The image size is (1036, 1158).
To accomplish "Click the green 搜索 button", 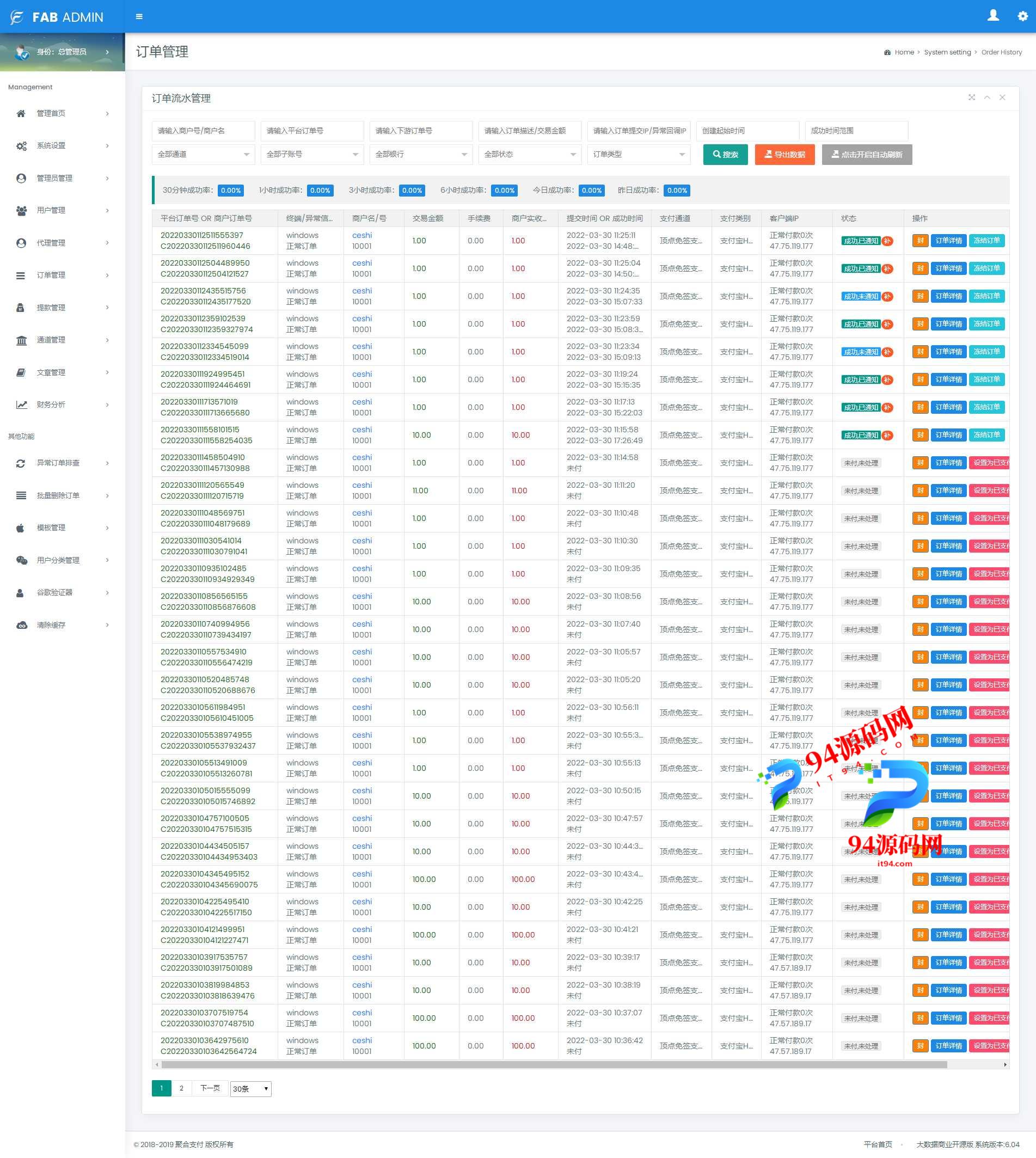I will tap(725, 154).
